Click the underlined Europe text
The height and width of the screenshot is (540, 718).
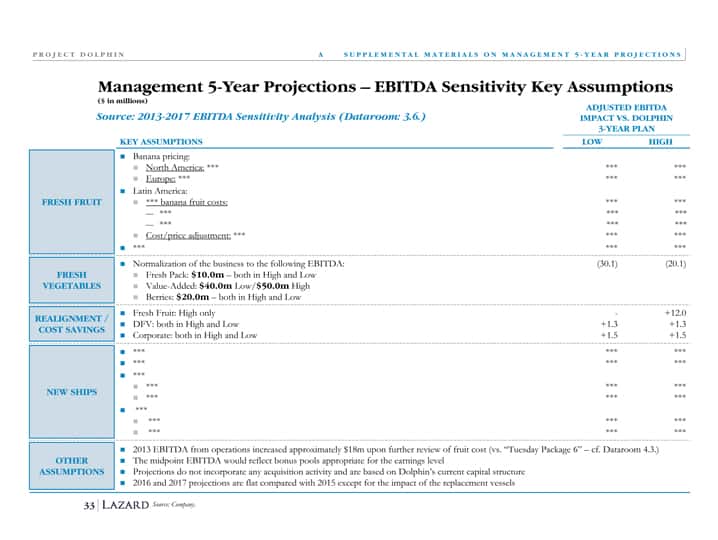tap(160, 179)
